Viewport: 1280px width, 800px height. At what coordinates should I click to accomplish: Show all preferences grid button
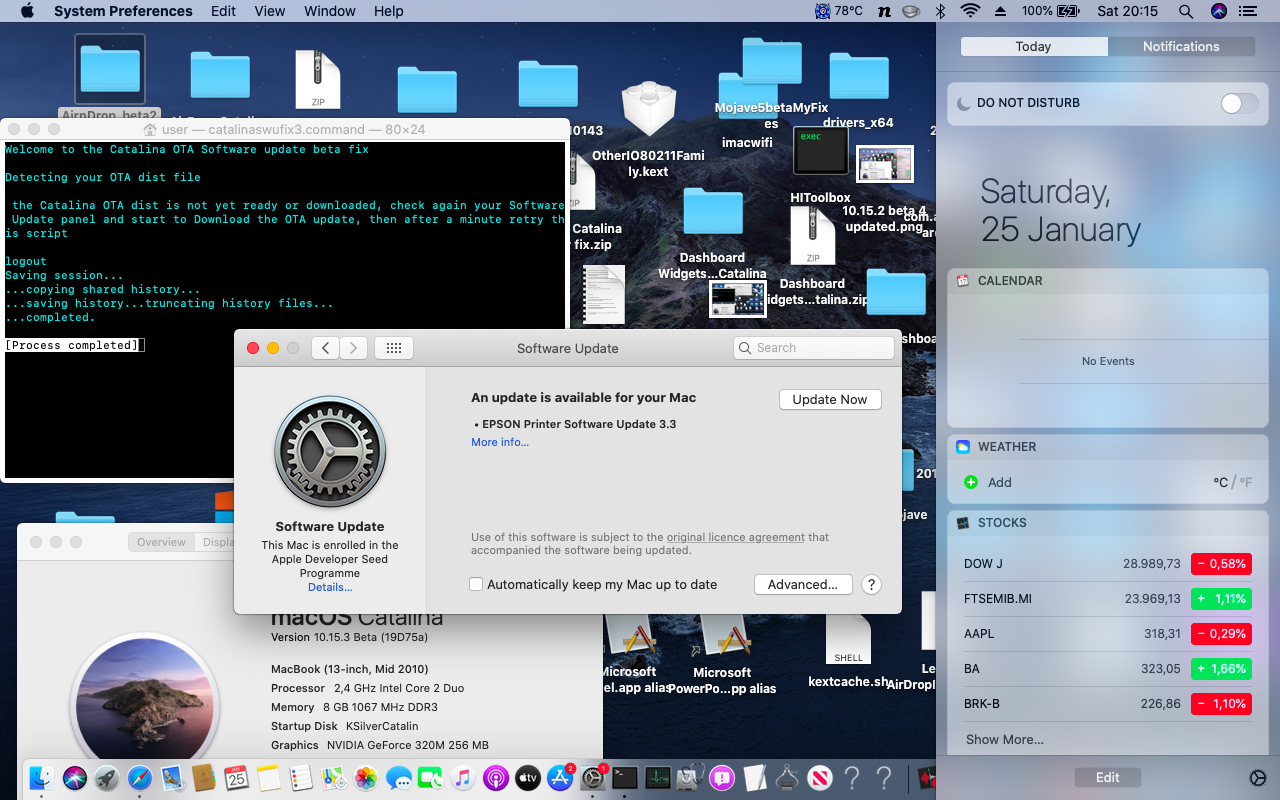tap(394, 348)
